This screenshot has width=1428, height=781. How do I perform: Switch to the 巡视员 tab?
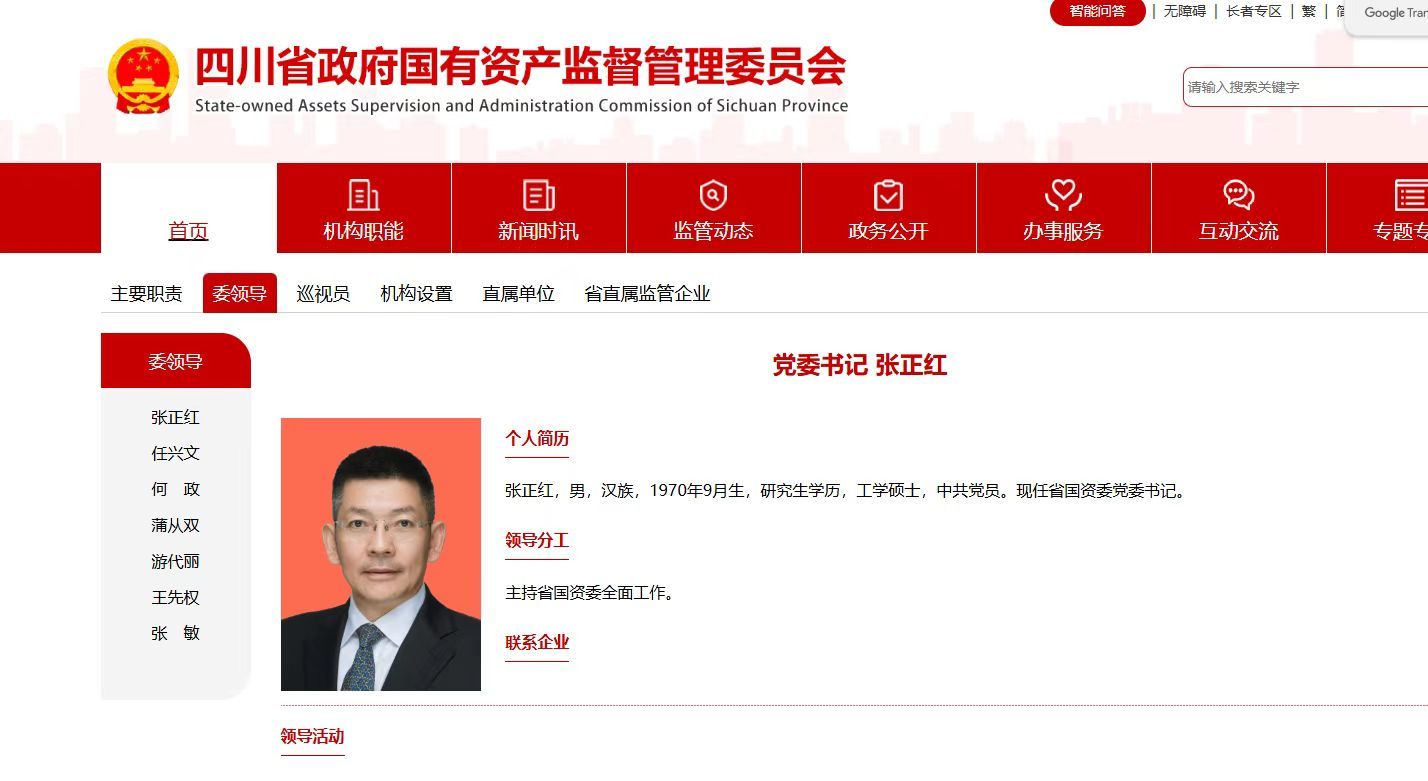(323, 294)
